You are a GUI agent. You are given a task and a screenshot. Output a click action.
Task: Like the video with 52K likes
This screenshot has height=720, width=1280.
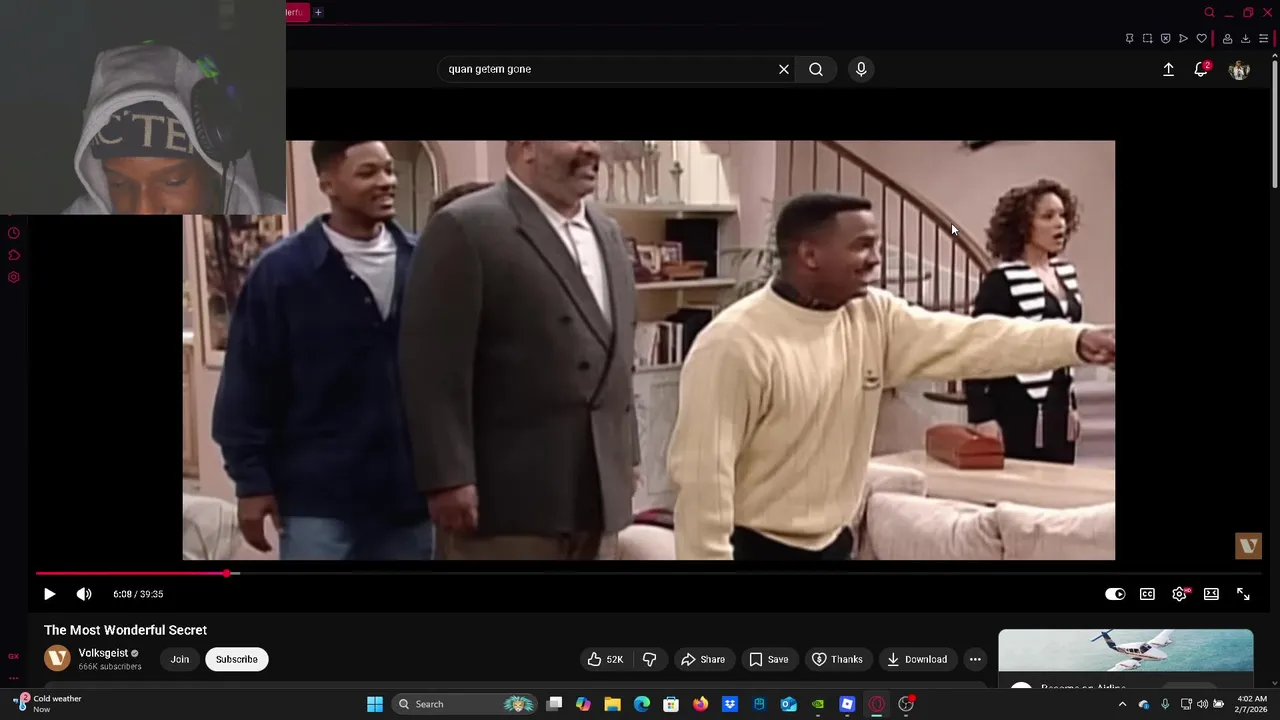coord(606,659)
